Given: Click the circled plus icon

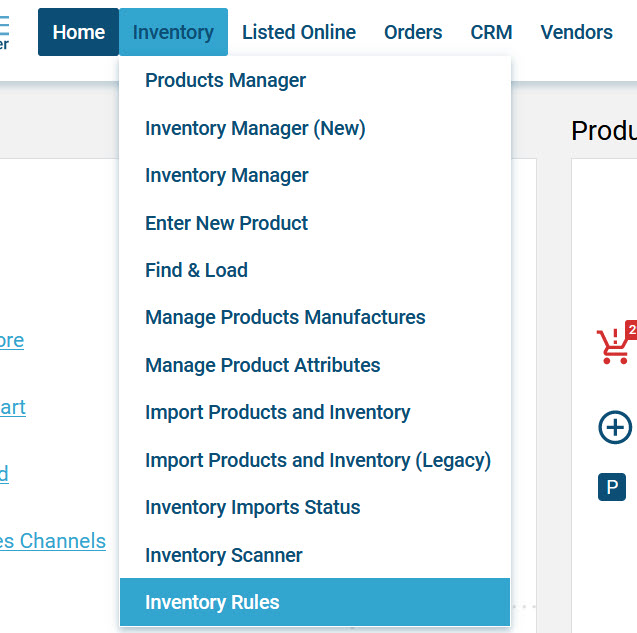Looking at the screenshot, I should click(615, 427).
